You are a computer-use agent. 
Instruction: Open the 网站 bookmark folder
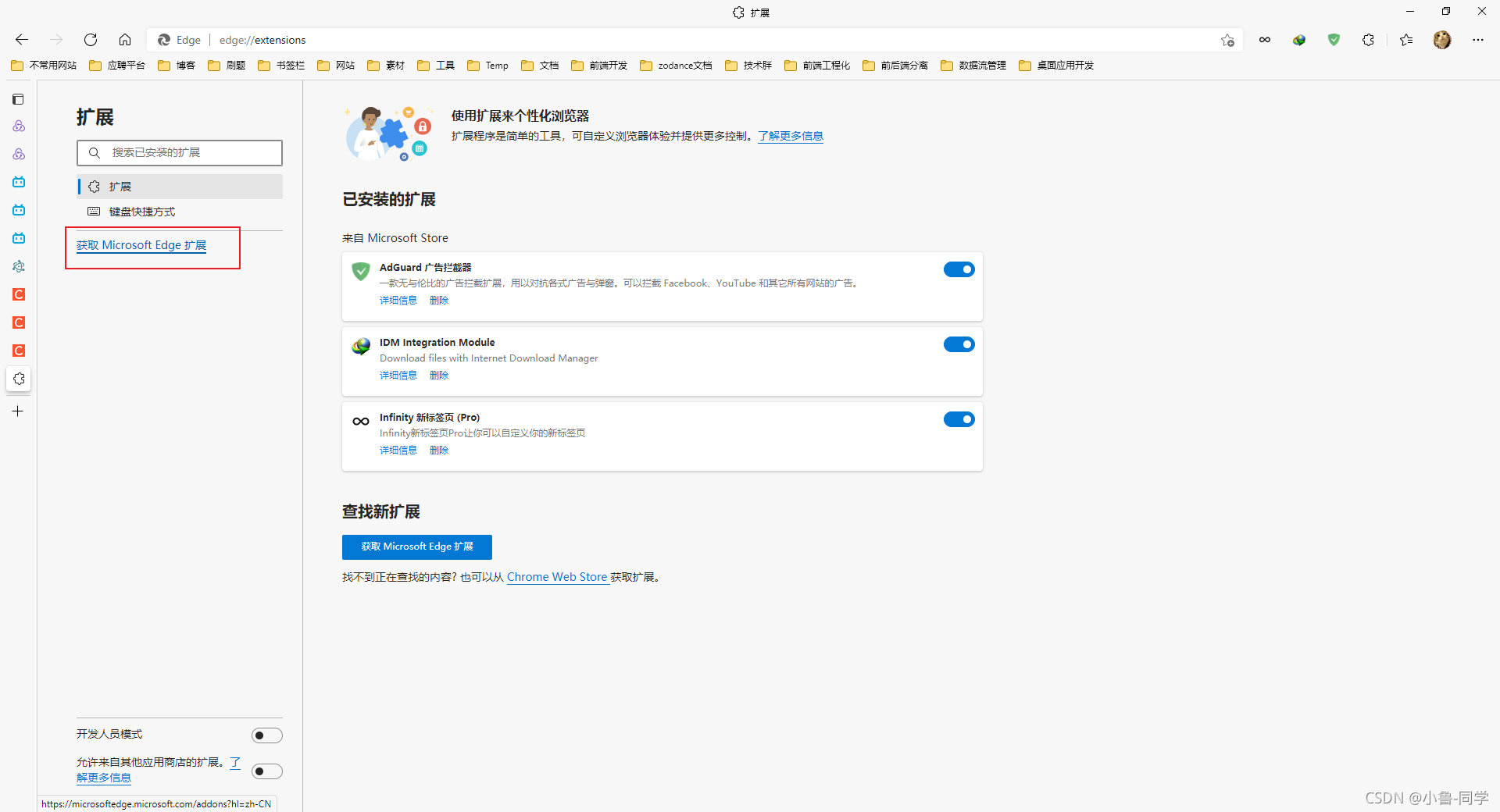coord(336,66)
